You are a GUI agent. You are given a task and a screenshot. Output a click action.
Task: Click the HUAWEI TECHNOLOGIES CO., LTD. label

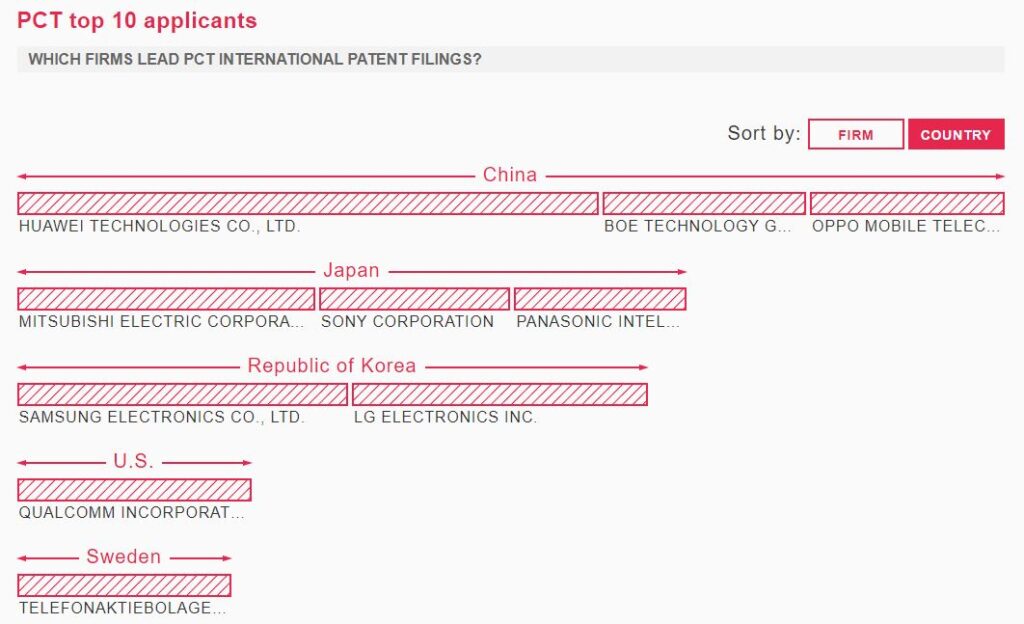(159, 226)
